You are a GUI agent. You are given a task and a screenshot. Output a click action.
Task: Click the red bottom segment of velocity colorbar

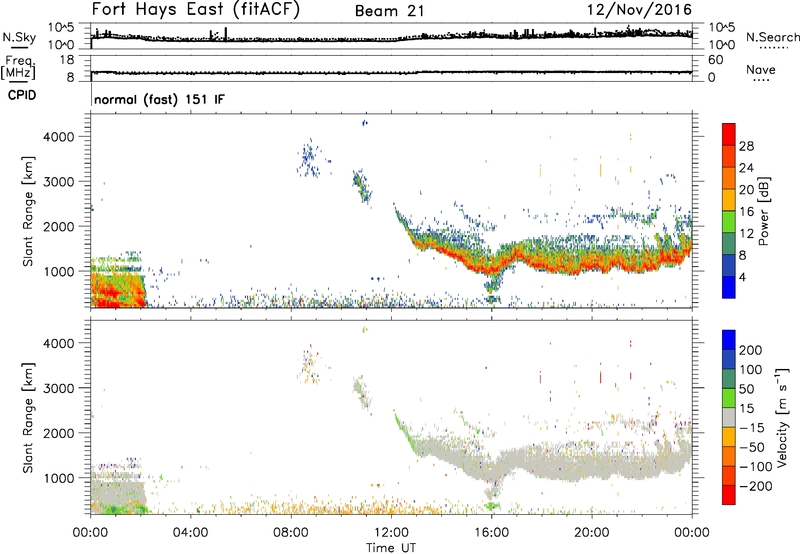729,495
